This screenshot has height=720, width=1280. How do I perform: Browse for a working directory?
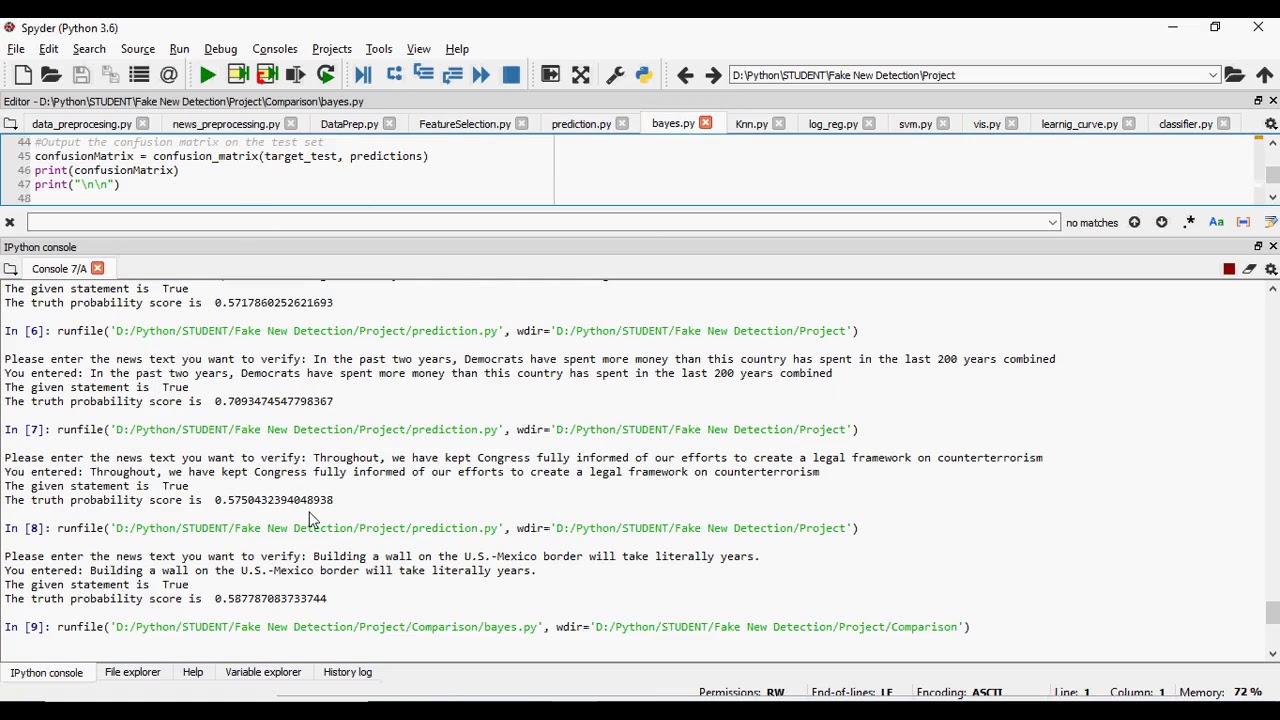1235,75
